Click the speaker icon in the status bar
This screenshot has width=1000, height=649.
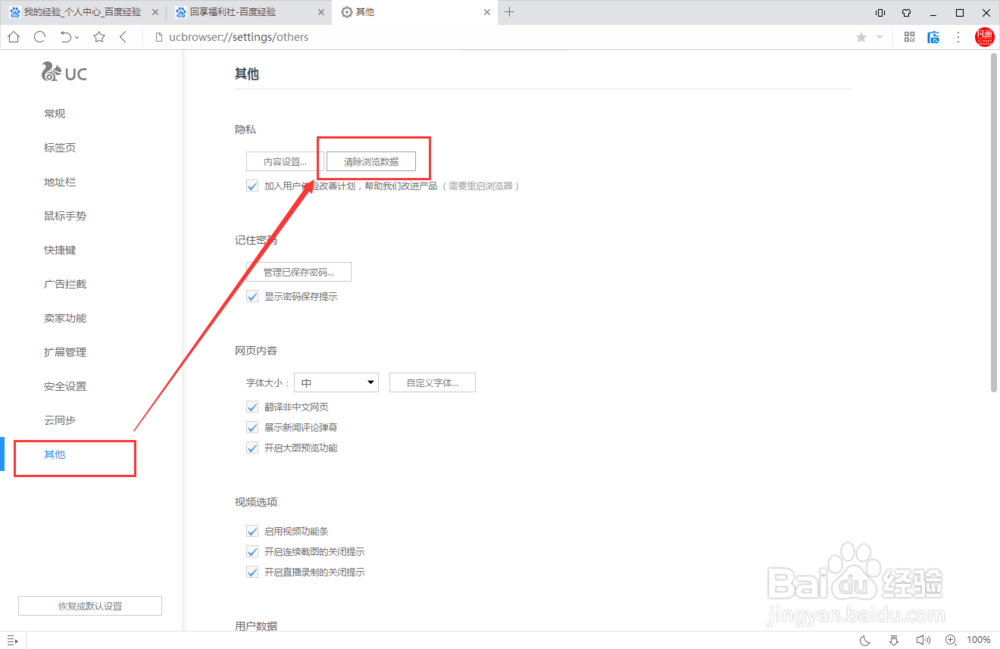pos(922,639)
